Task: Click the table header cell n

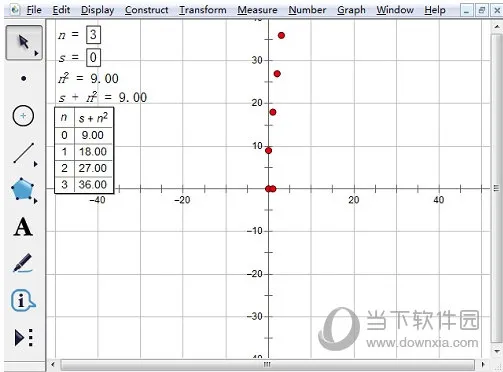Action: (64, 118)
